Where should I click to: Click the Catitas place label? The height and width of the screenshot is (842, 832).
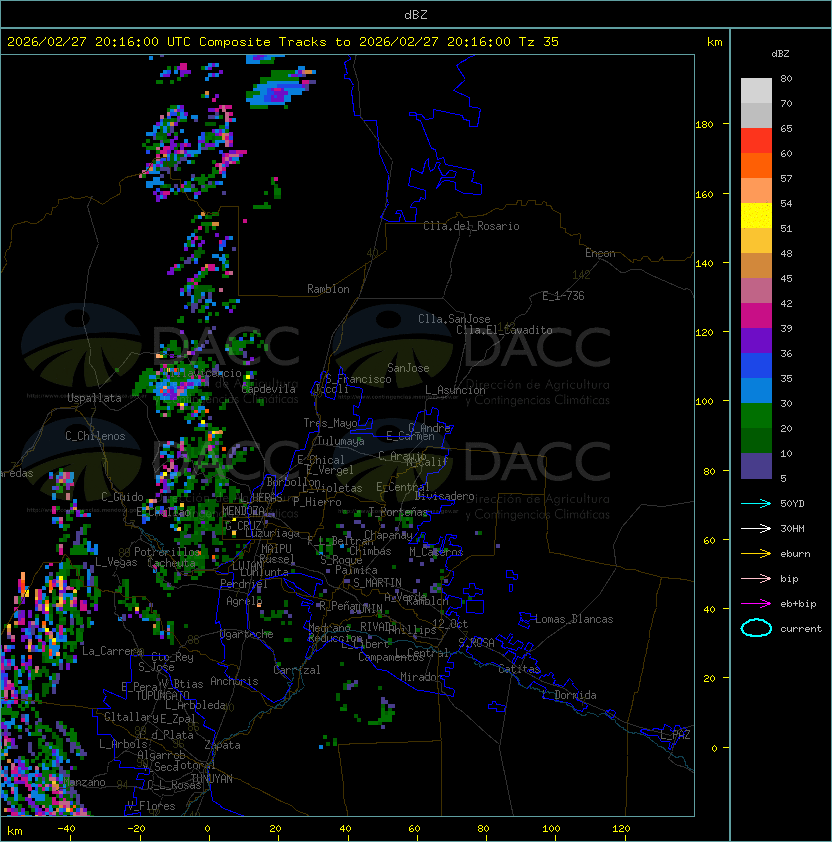coord(519,669)
